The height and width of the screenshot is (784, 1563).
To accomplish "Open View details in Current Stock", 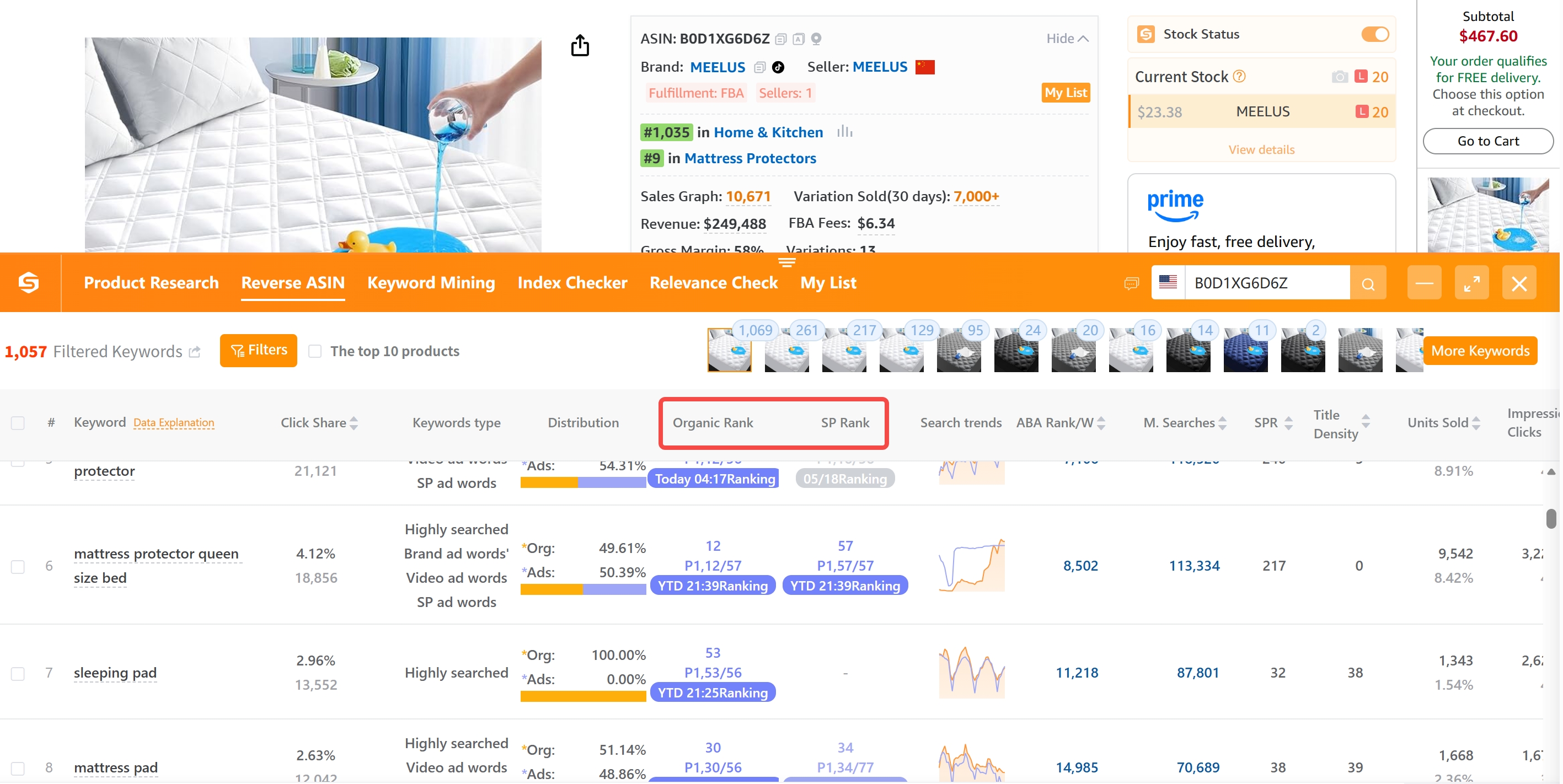I will point(1261,150).
